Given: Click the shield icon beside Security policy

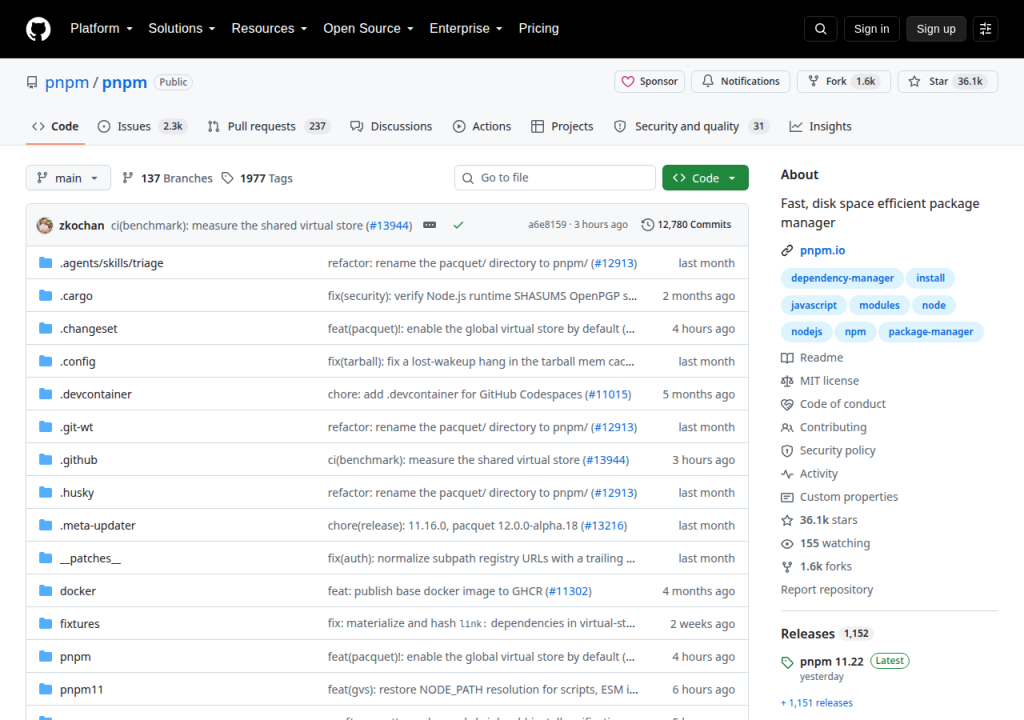Looking at the screenshot, I should coord(787,451).
